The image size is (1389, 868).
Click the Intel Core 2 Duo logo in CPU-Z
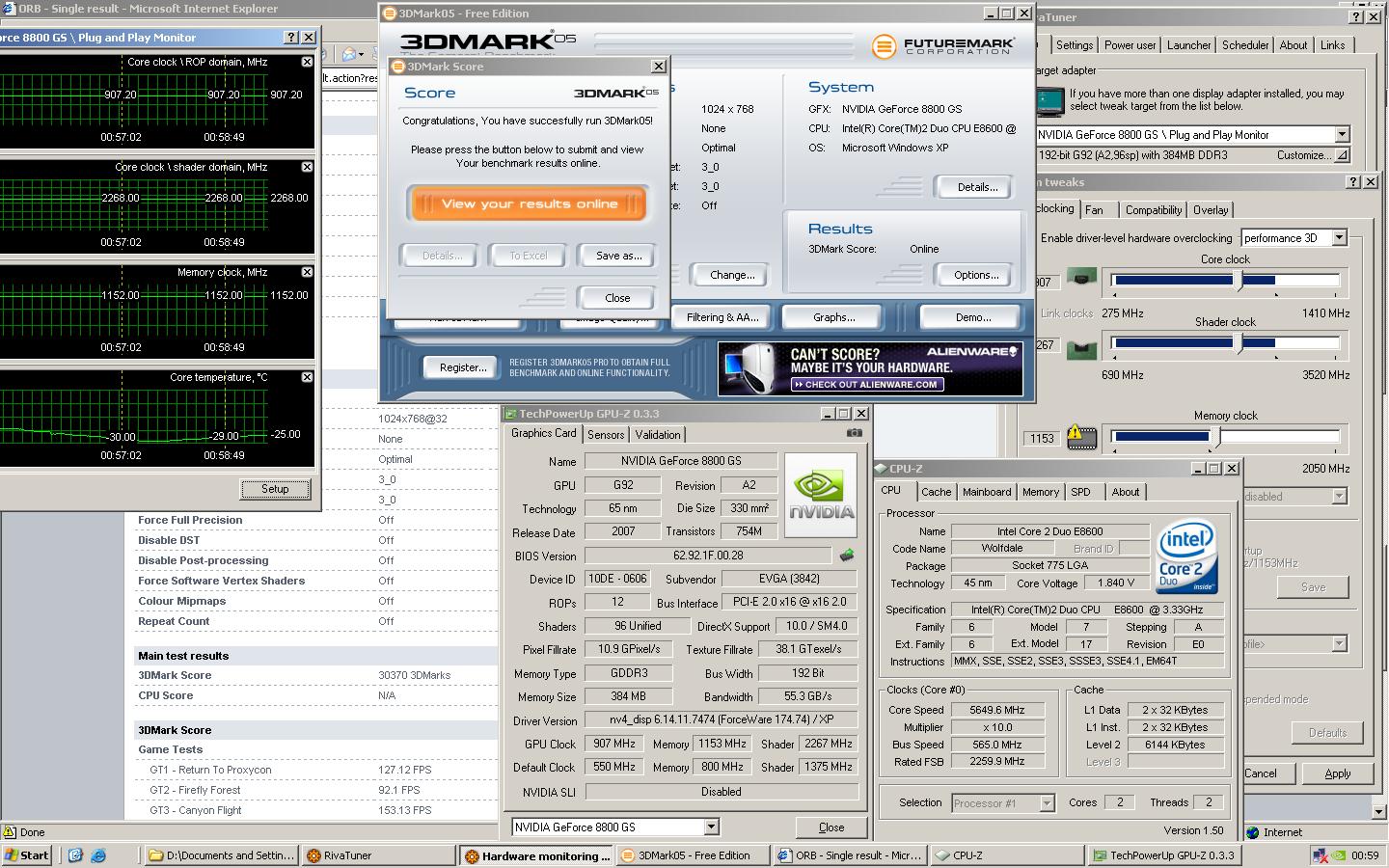(1187, 558)
